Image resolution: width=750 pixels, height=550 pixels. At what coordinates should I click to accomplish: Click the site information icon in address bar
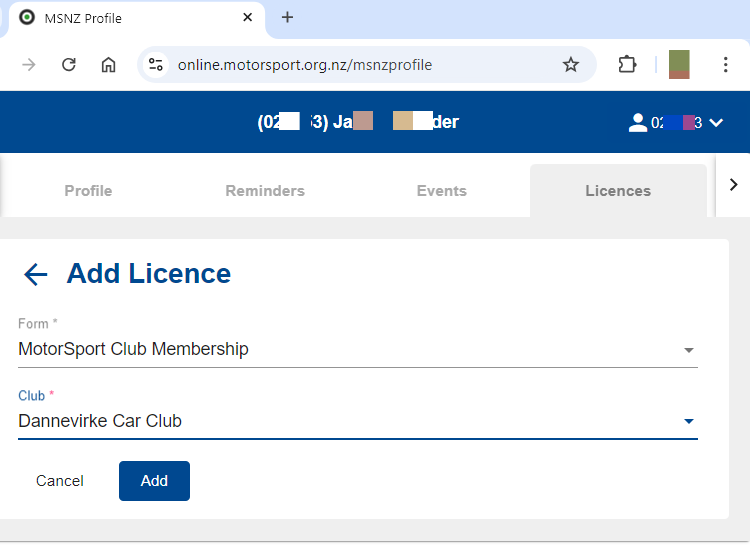tap(156, 65)
